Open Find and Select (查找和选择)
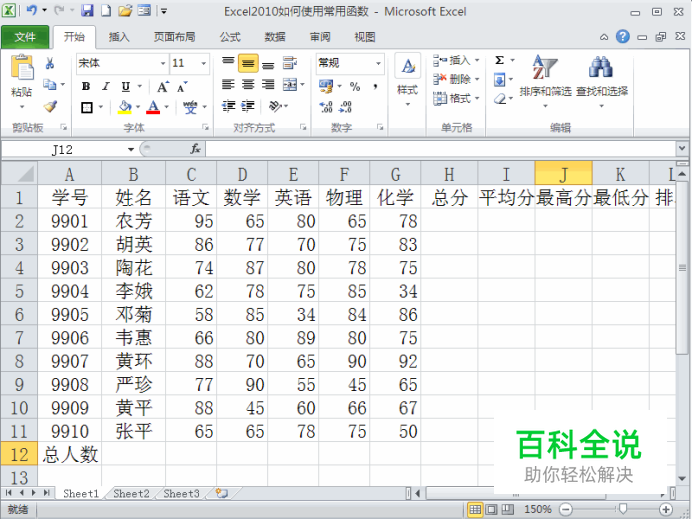 point(602,81)
